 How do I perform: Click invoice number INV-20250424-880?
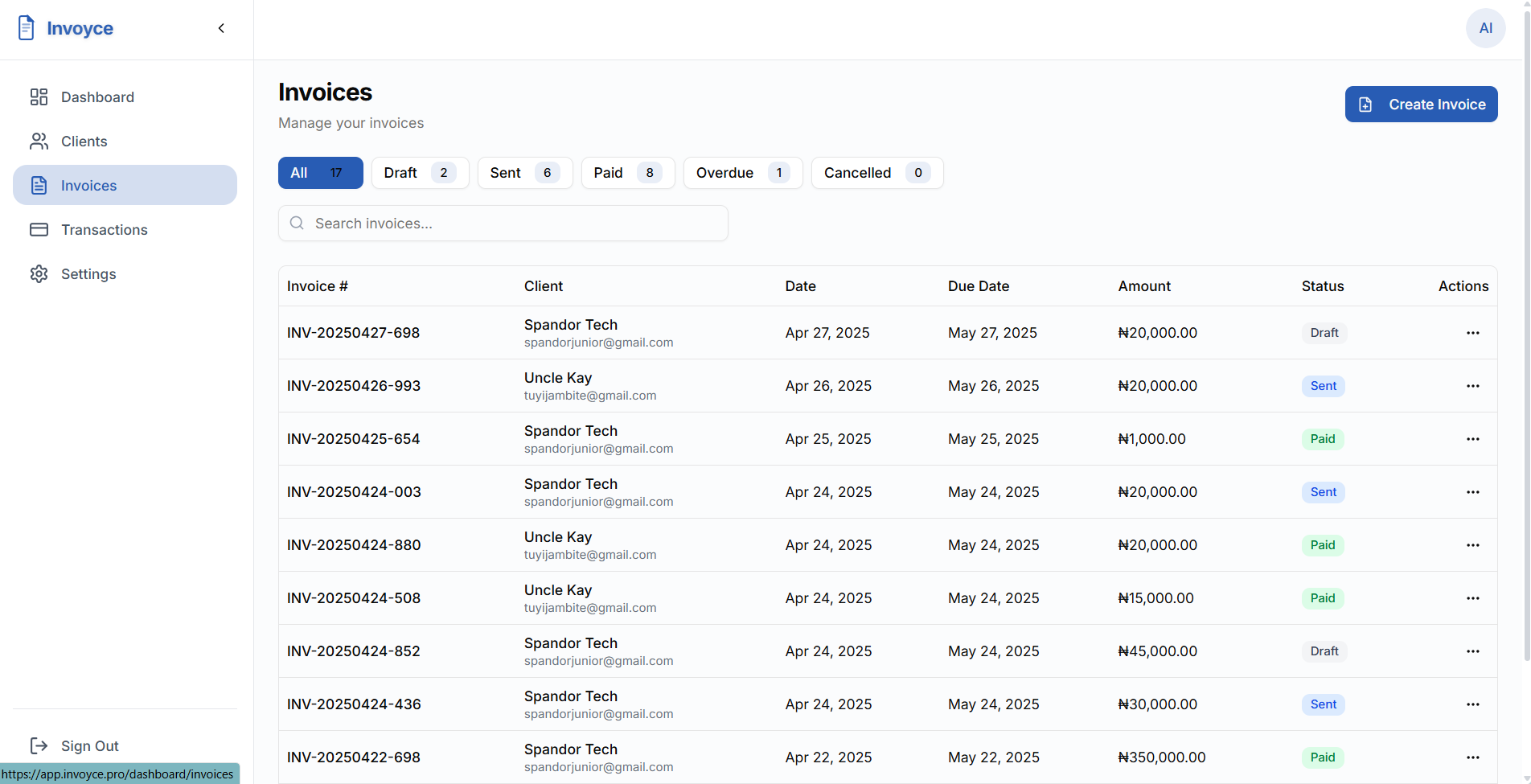pos(354,545)
